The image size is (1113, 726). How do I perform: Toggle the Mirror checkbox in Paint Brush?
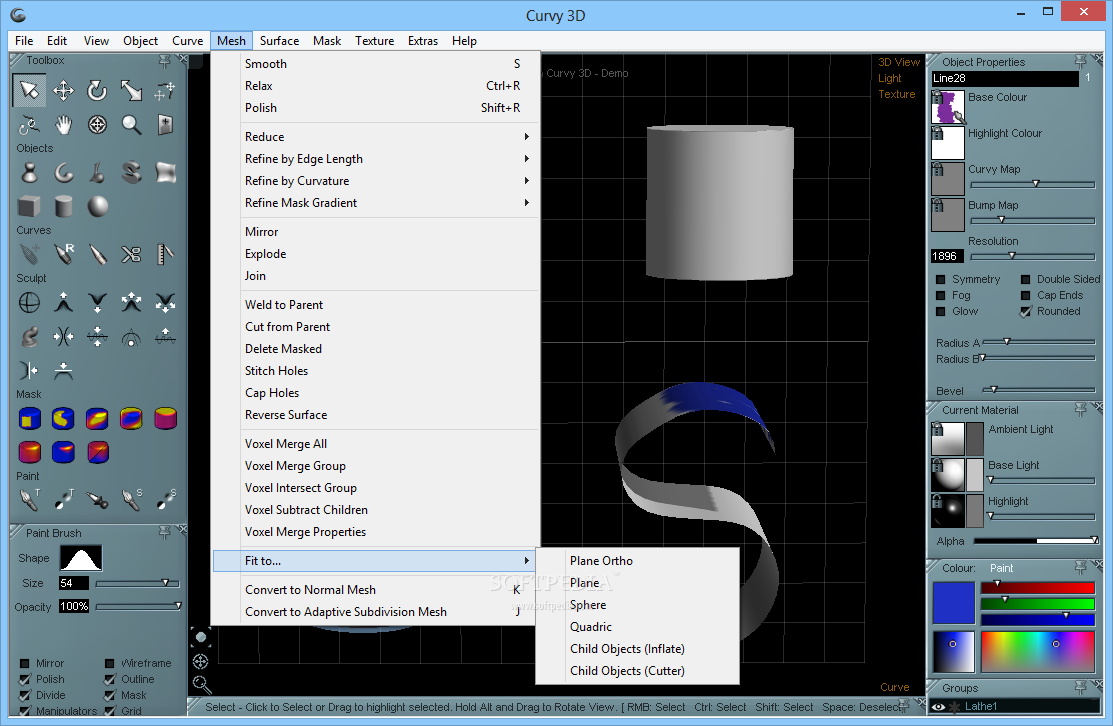click(24, 664)
